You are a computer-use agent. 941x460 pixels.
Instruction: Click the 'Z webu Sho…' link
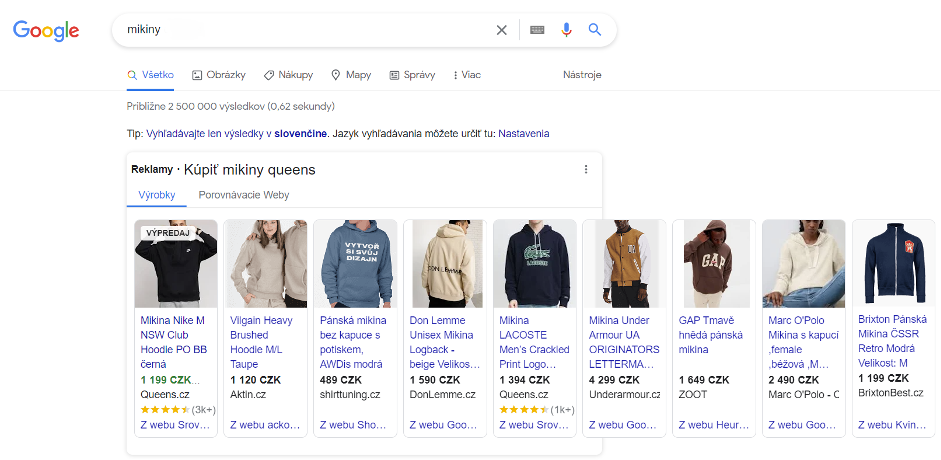pyautogui.click(x=355, y=425)
